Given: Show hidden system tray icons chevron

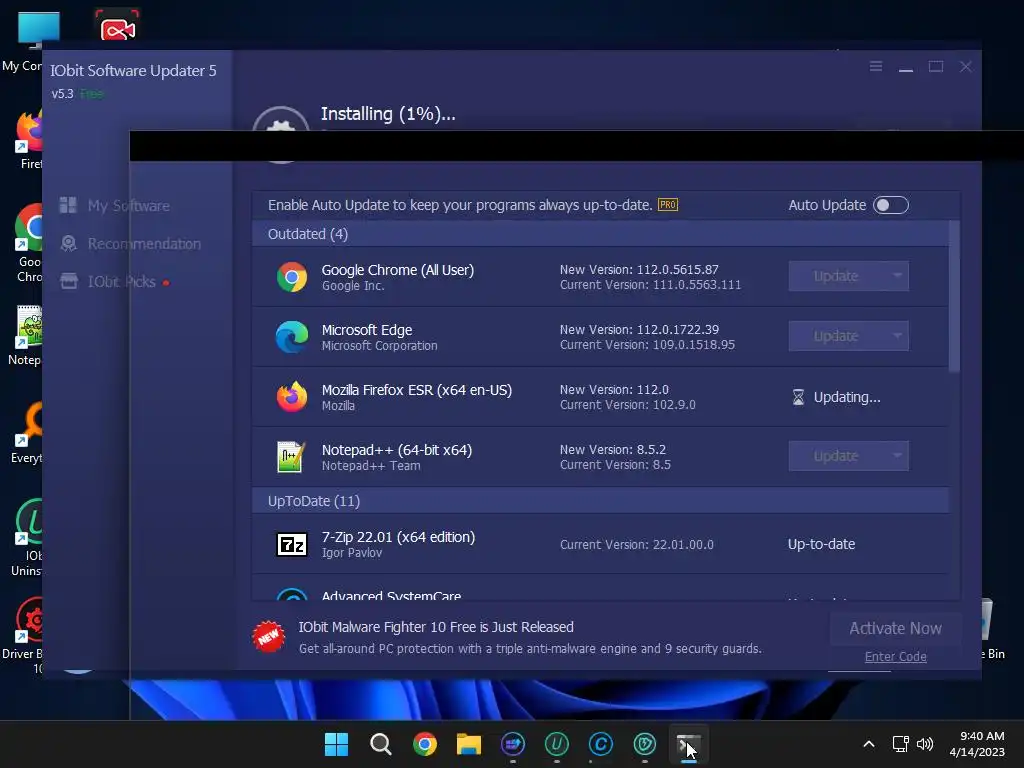Looking at the screenshot, I should point(869,744).
